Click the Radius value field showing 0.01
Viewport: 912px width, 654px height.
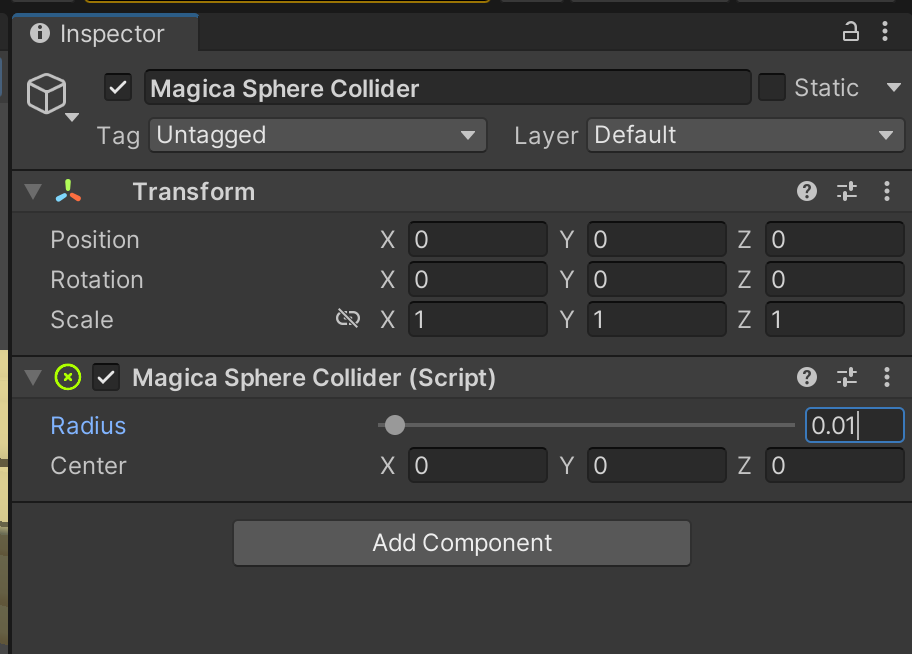[854, 425]
